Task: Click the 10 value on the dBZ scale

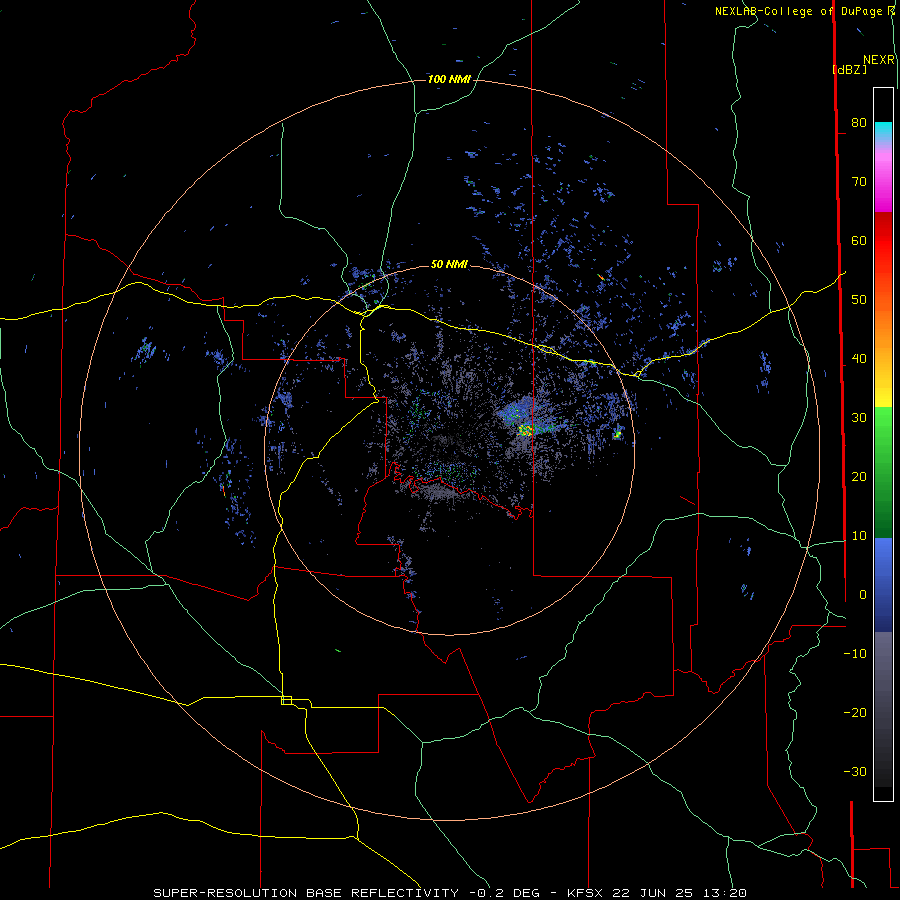Action: pyautogui.click(x=859, y=536)
